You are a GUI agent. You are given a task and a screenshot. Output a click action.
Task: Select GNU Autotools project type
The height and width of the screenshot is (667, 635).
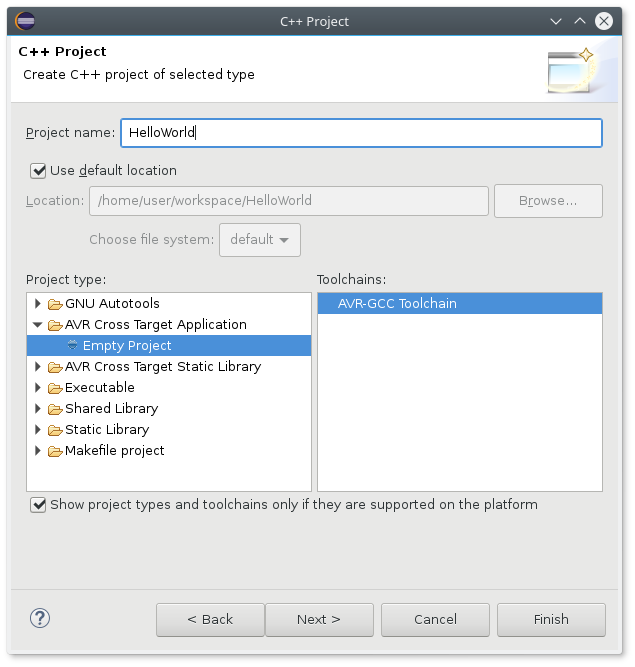(112, 303)
